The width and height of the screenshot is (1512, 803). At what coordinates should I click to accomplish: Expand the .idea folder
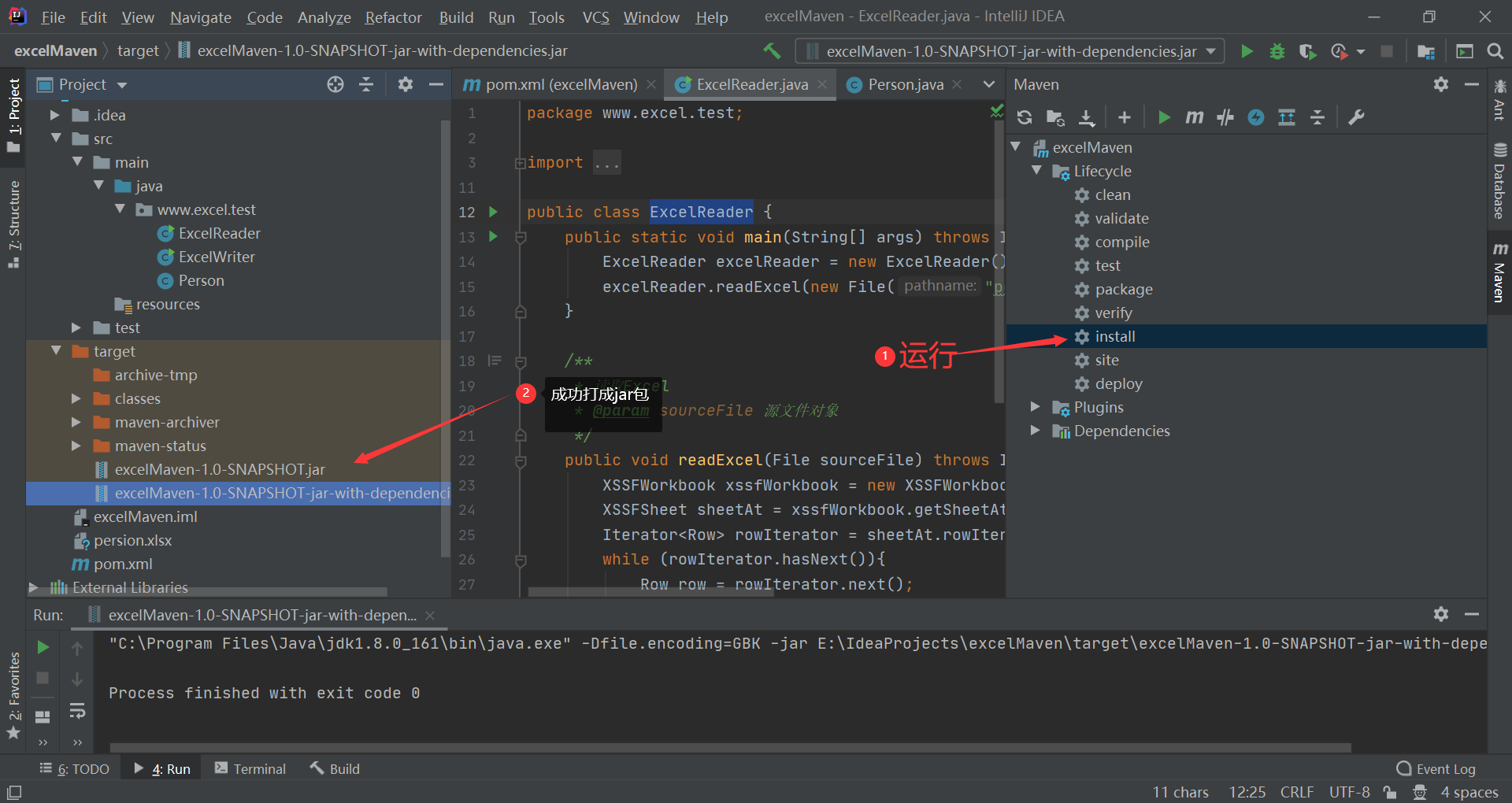55,115
